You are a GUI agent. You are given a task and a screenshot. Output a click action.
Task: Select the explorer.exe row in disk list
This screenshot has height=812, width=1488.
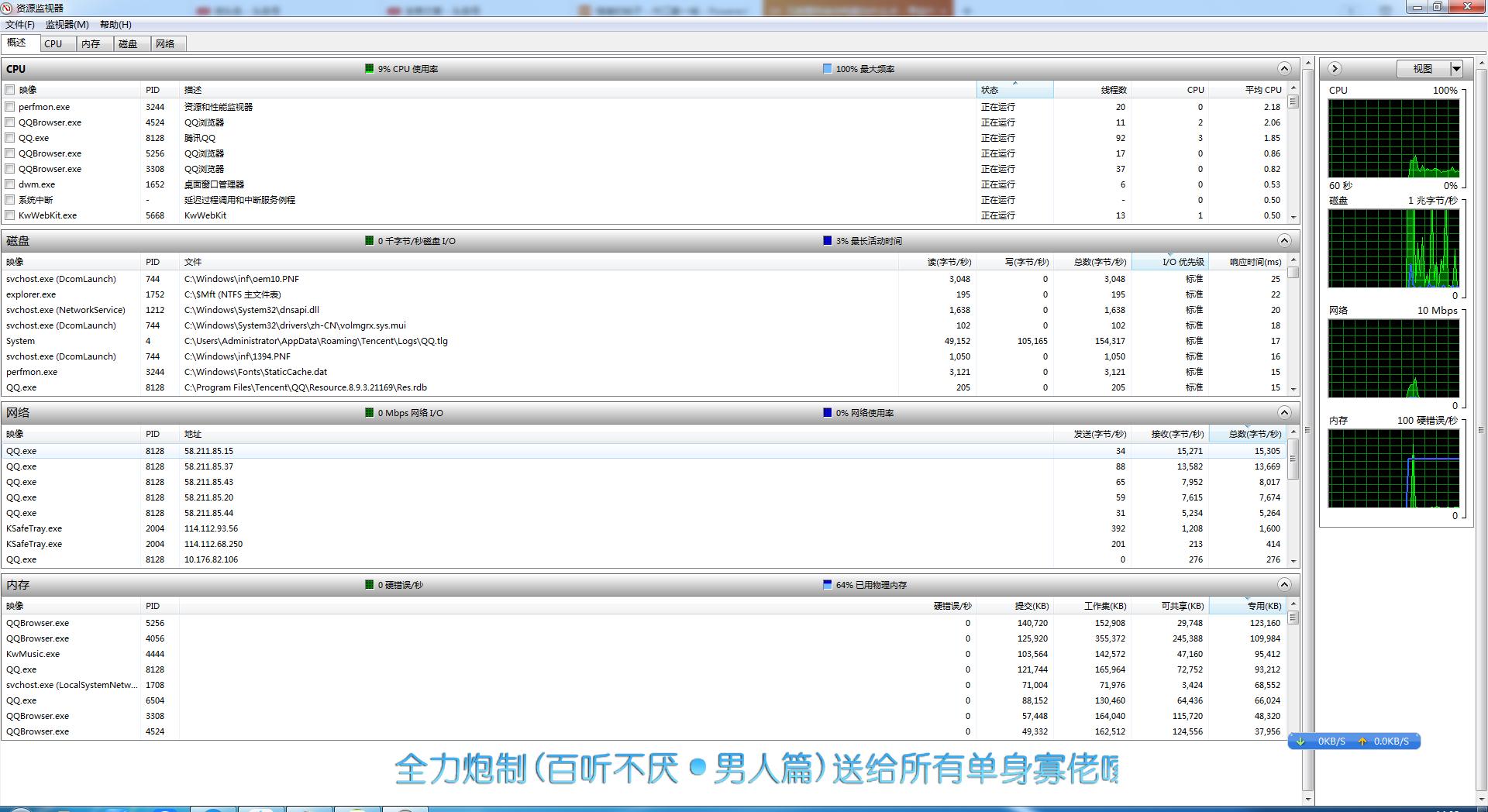click(643, 294)
